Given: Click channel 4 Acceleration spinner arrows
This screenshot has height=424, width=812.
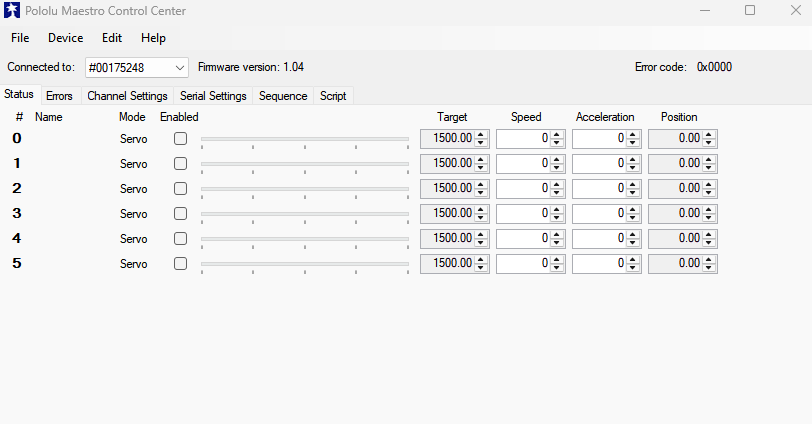Looking at the screenshot, I should pos(633,238).
